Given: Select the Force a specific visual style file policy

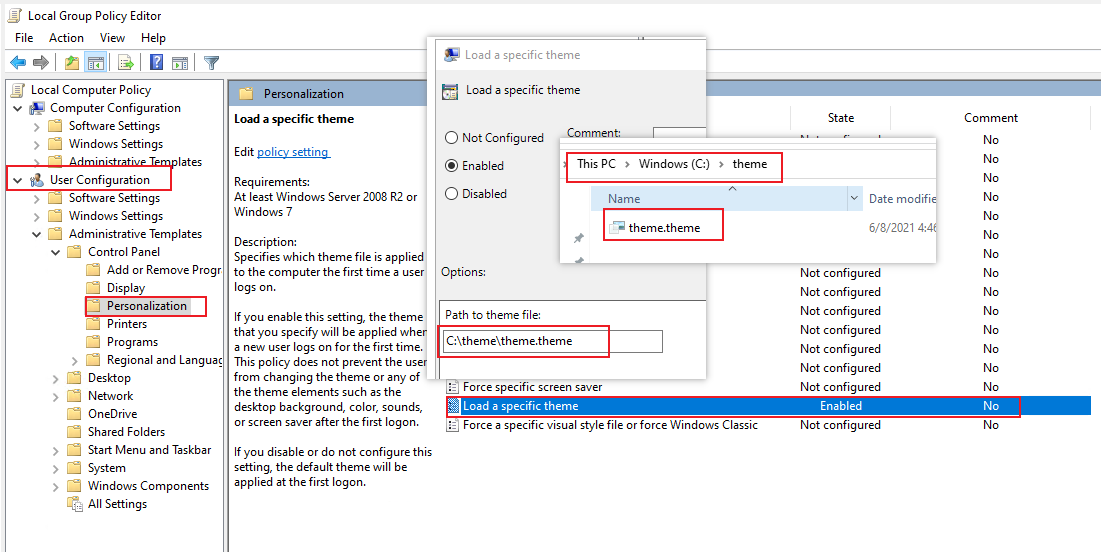Looking at the screenshot, I should 767,425.
